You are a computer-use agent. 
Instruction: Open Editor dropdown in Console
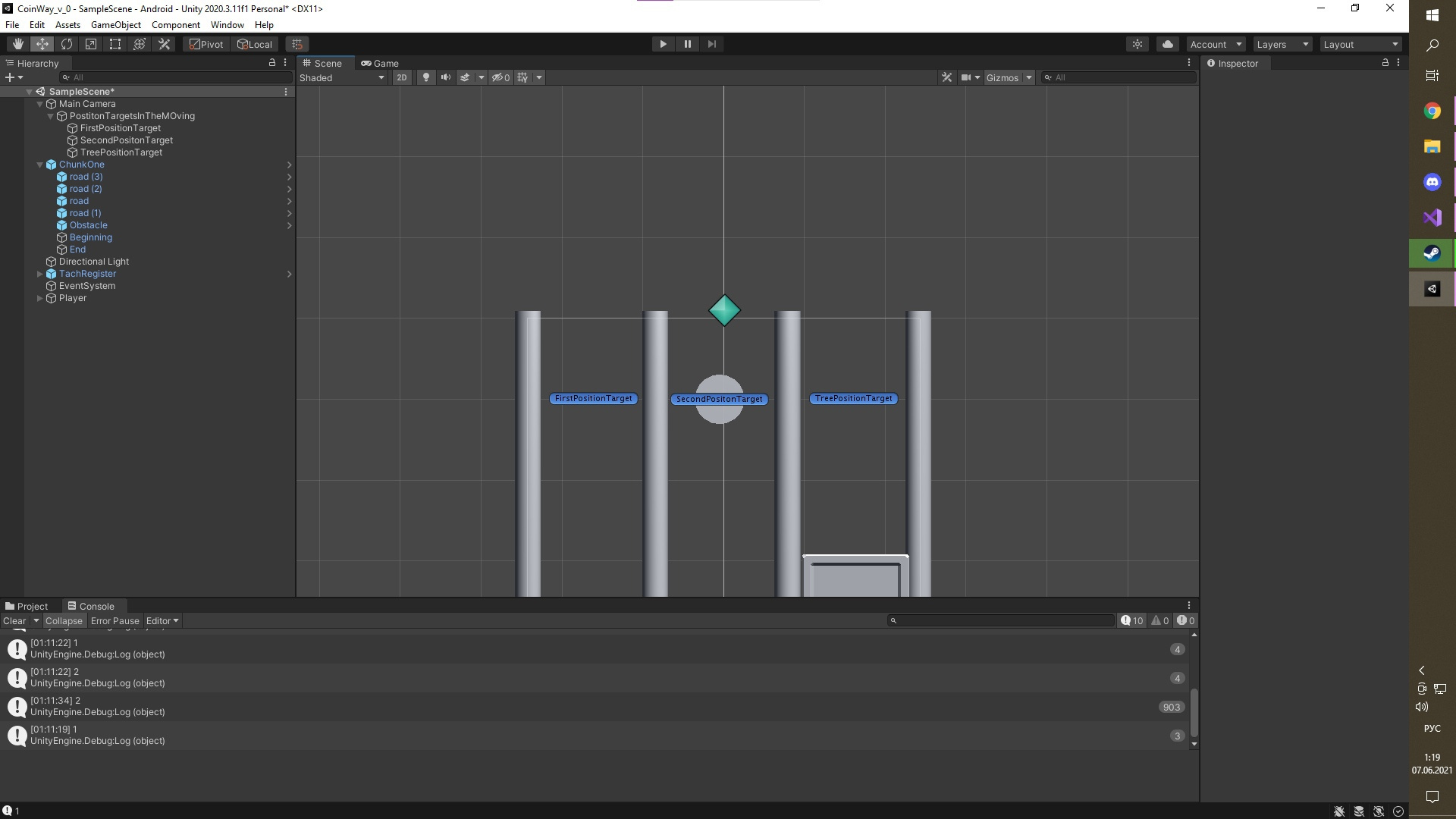point(162,620)
